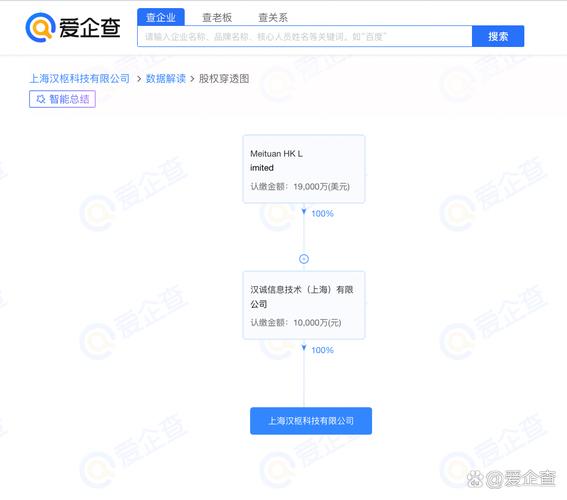The height and width of the screenshot is (500, 567).
Task: Click the 智能总结 button
Action: (62, 99)
